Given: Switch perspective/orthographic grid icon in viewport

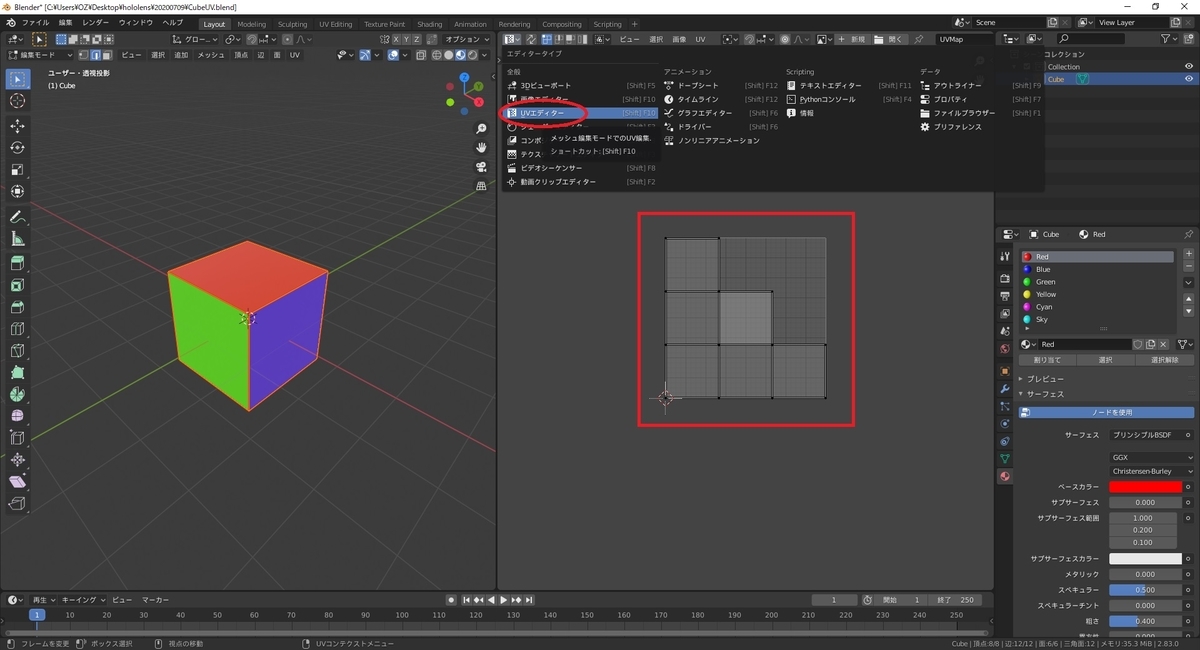Looking at the screenshot, I should pyautogui.click(x=482, y=185).
